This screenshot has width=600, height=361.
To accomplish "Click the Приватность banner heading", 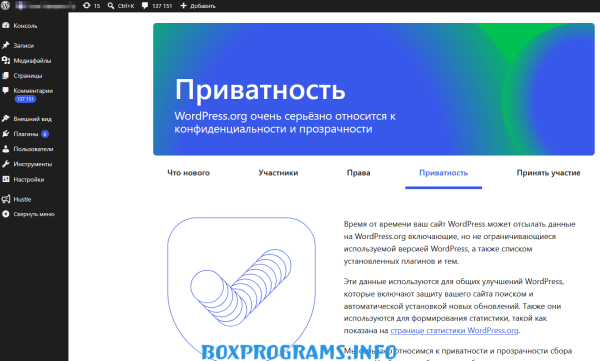I will click(260, 90).
